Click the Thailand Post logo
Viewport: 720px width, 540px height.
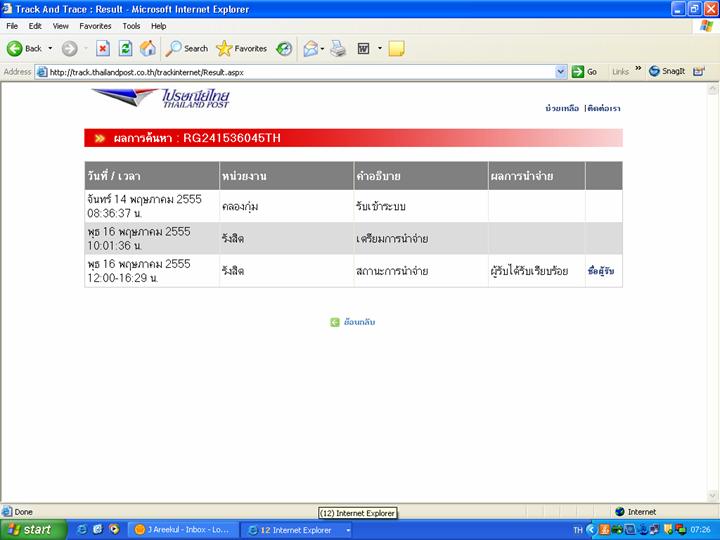click(x=161, y=99)
